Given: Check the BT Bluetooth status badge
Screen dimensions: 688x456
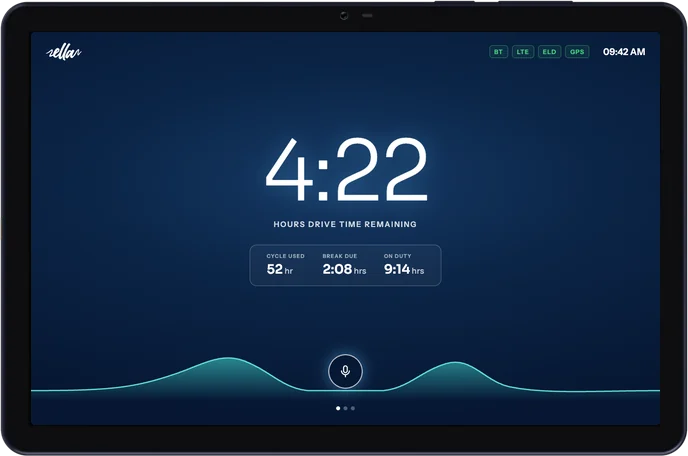Looking at the screenshot, I should pyautogui.click(x=498, y=52).
